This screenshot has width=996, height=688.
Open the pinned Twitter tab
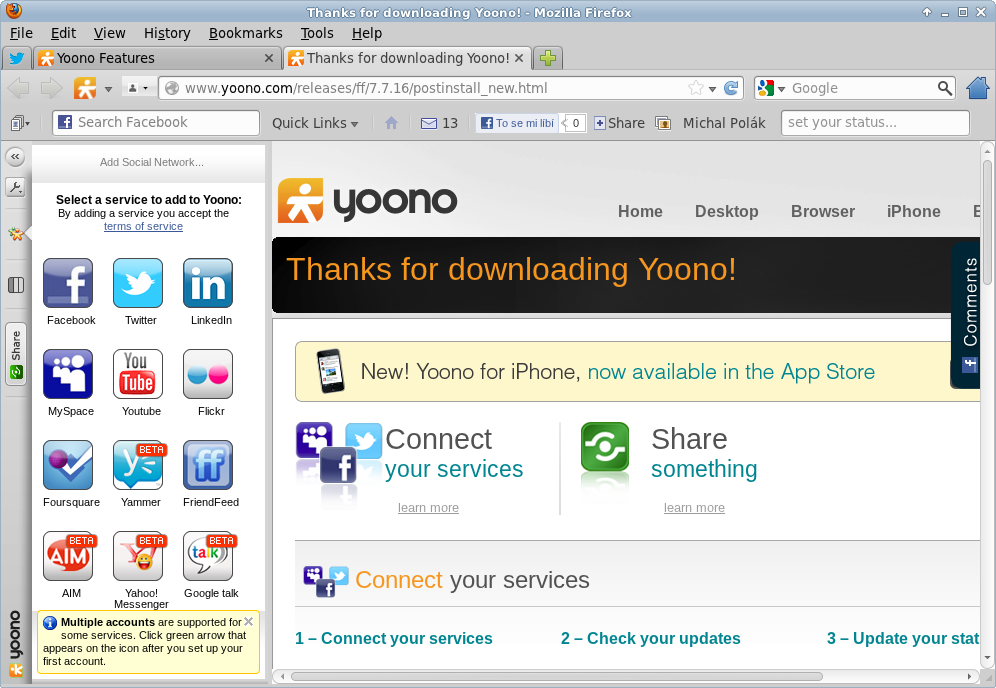coord(17,58)
